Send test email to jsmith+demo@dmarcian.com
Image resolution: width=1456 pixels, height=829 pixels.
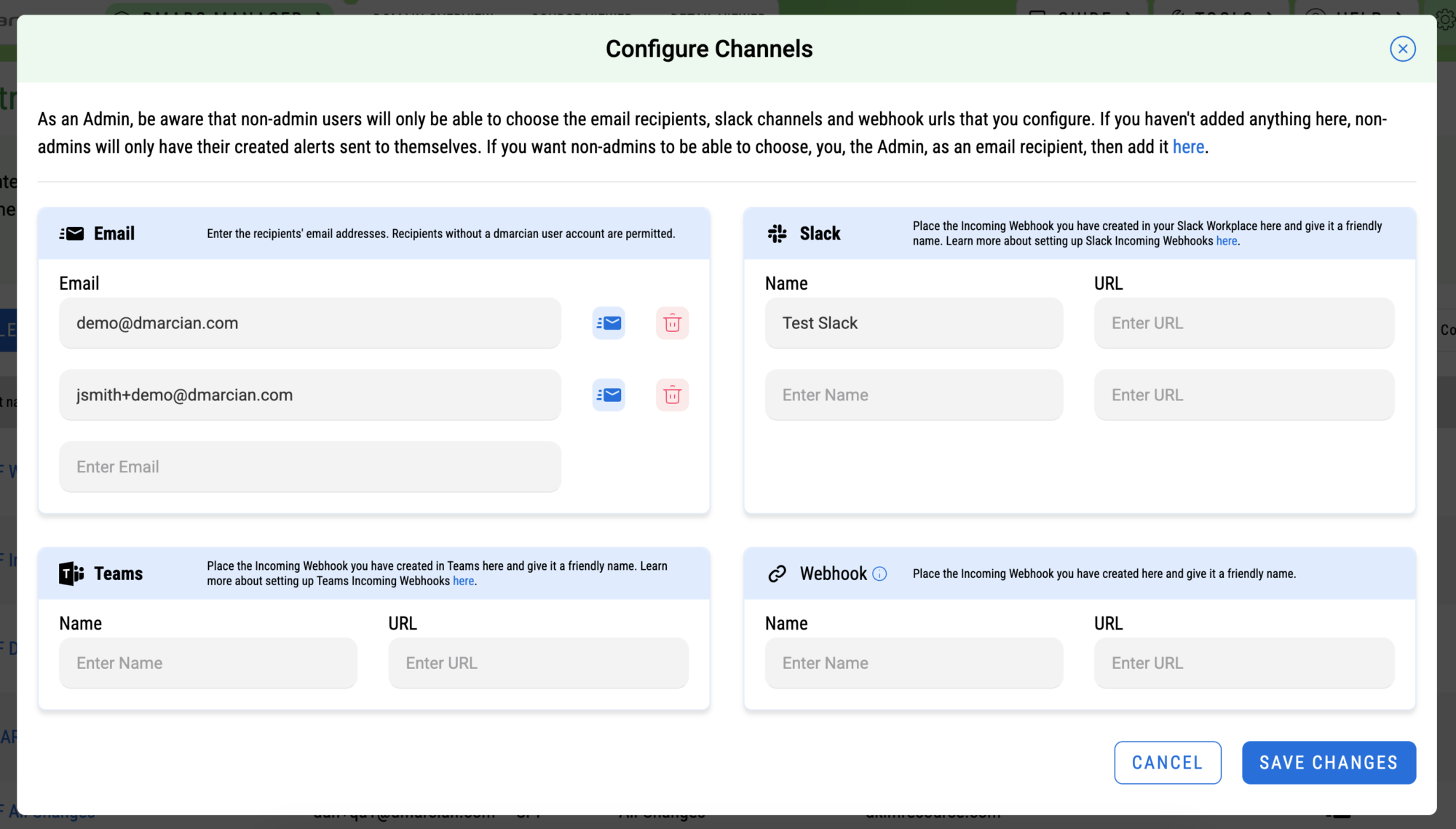(609, 395)
